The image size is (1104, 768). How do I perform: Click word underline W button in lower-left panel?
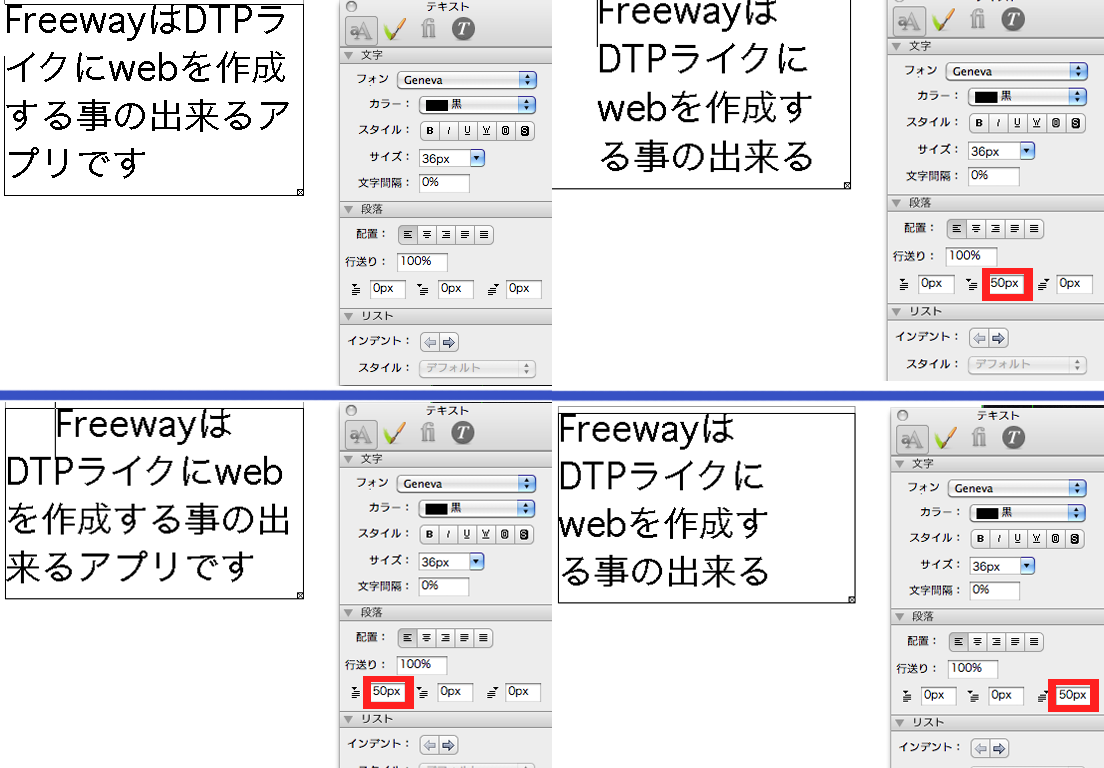coord(486,535)
